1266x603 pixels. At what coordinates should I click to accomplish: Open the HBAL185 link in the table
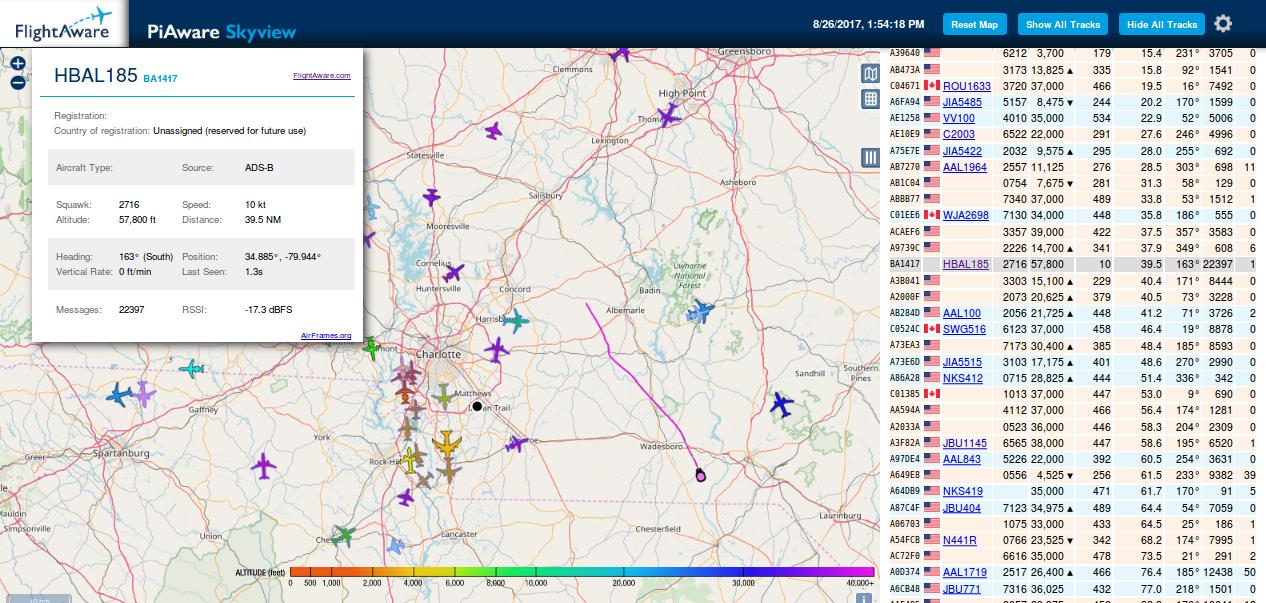966,264
